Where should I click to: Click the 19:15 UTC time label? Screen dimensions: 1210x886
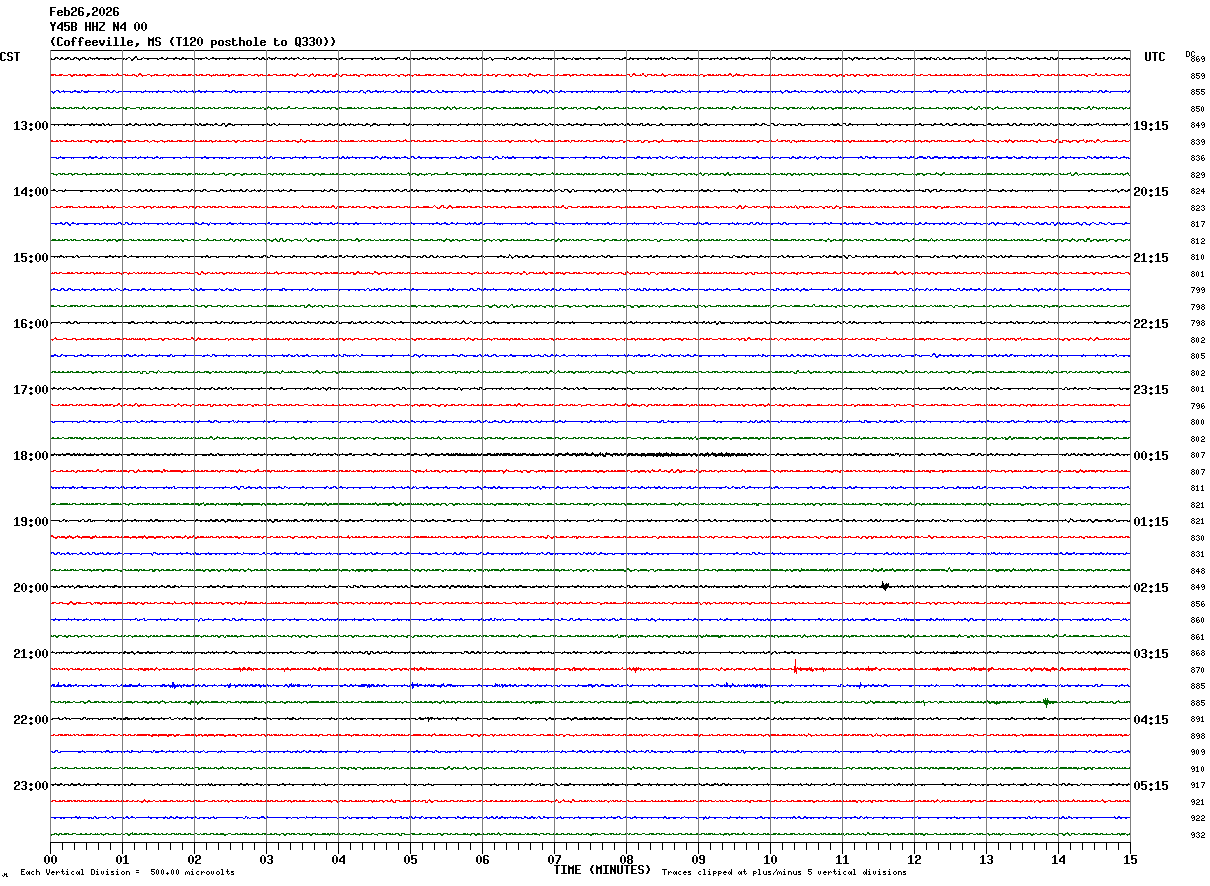click(1151, 126)
